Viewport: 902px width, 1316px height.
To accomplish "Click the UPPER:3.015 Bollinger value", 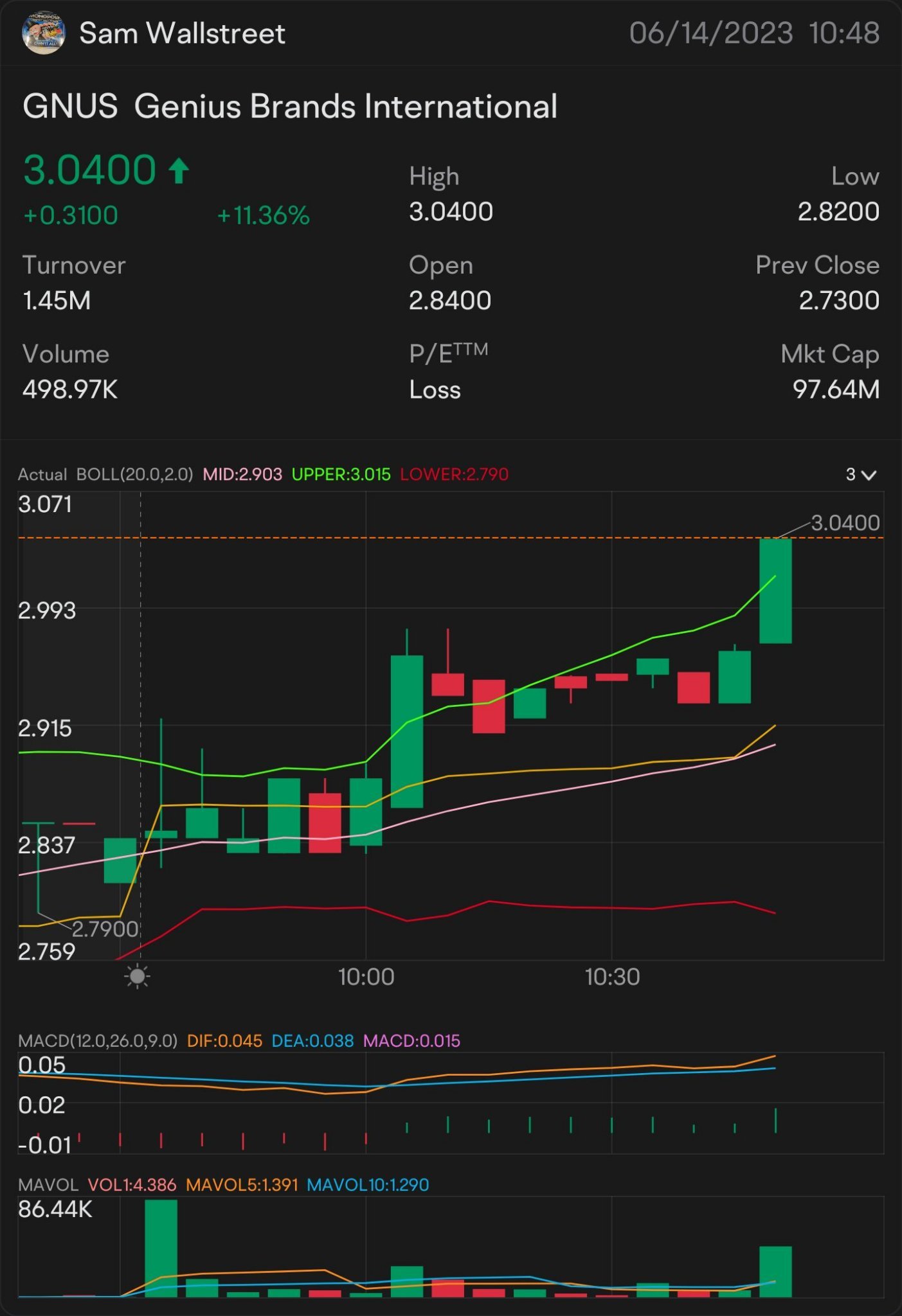I will [x=341, y=474].
